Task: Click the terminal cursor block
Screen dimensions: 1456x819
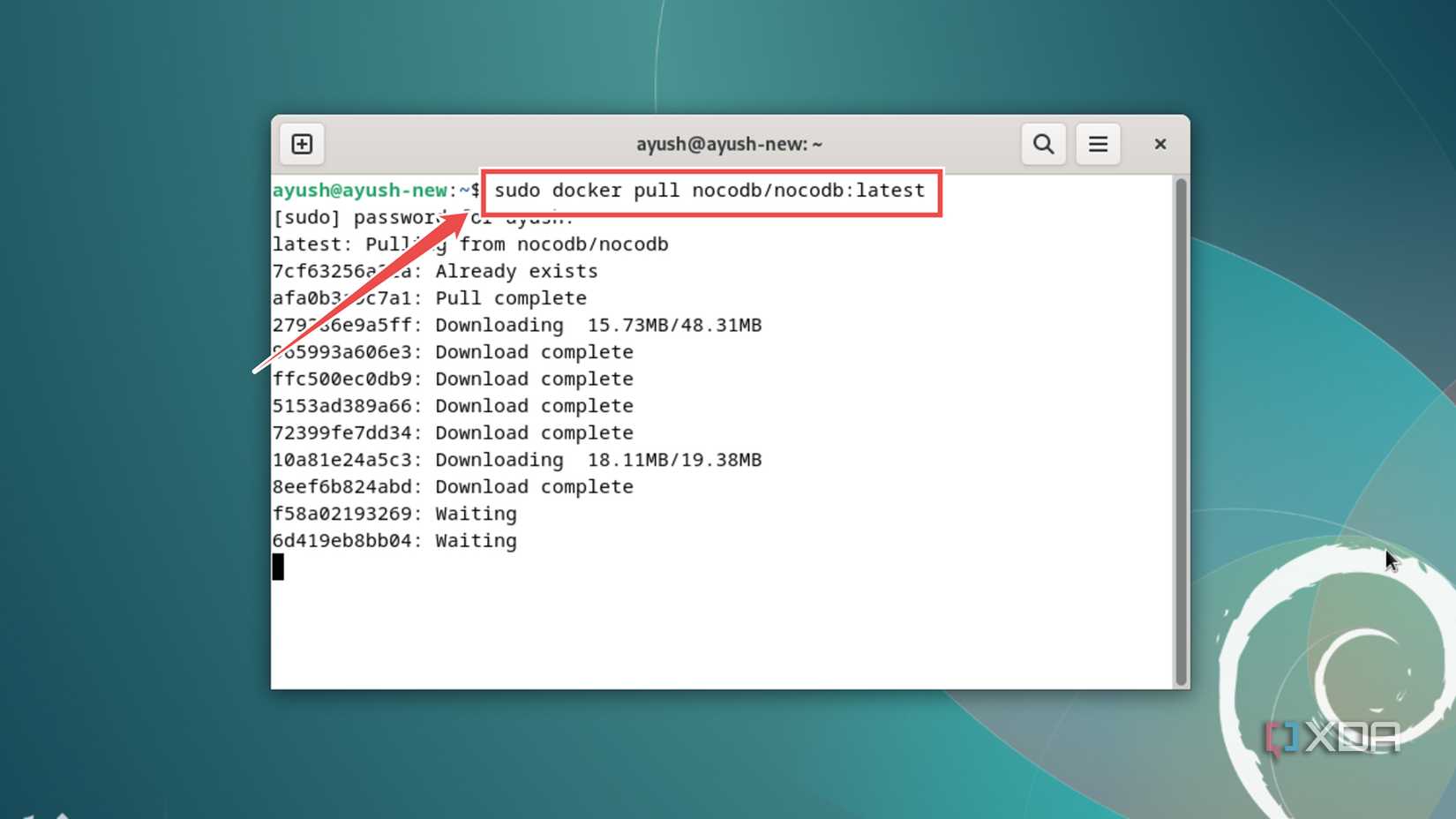Action: [x=280, y=567]
